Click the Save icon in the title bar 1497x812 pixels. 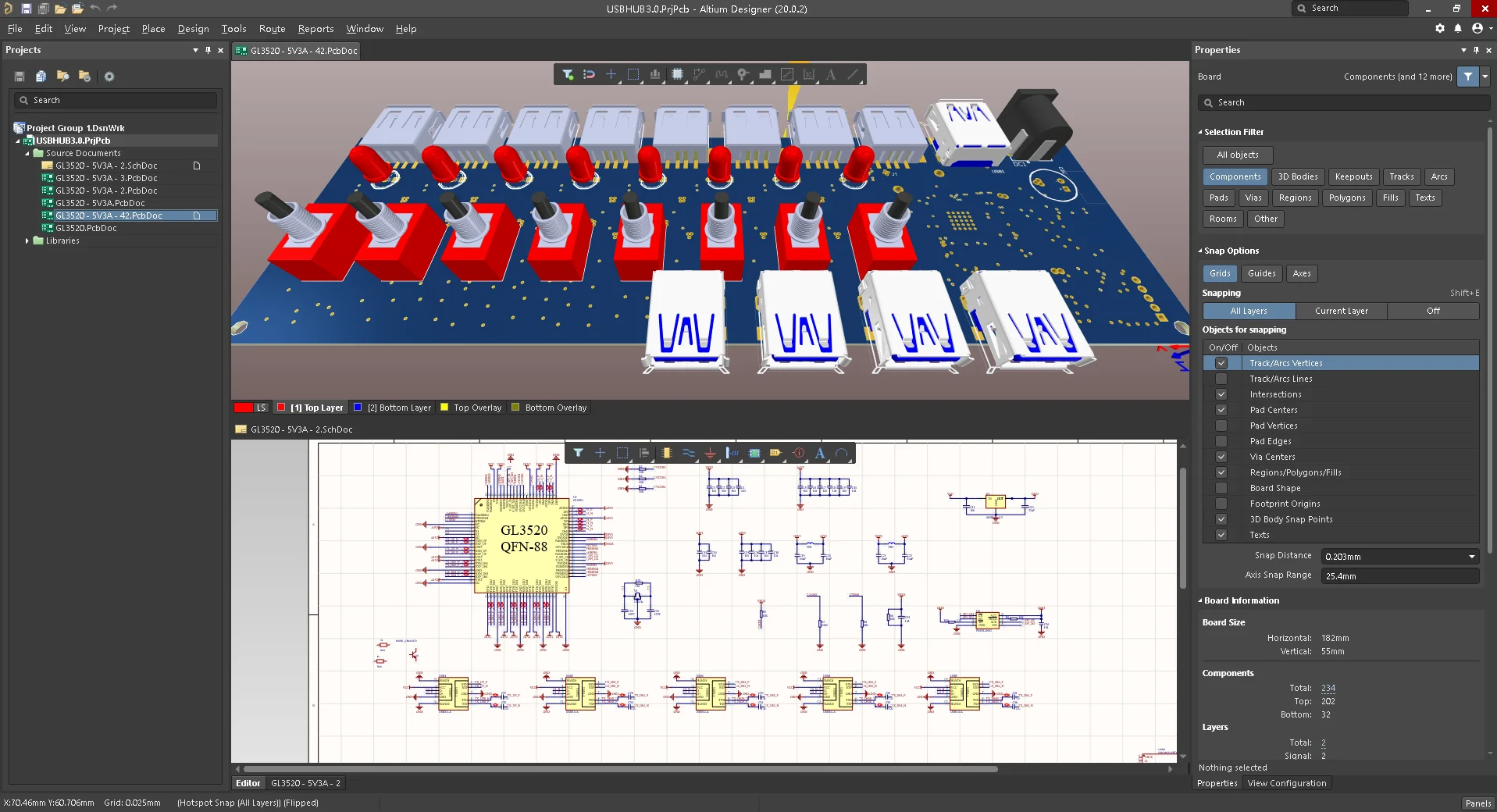click(26, 9)
